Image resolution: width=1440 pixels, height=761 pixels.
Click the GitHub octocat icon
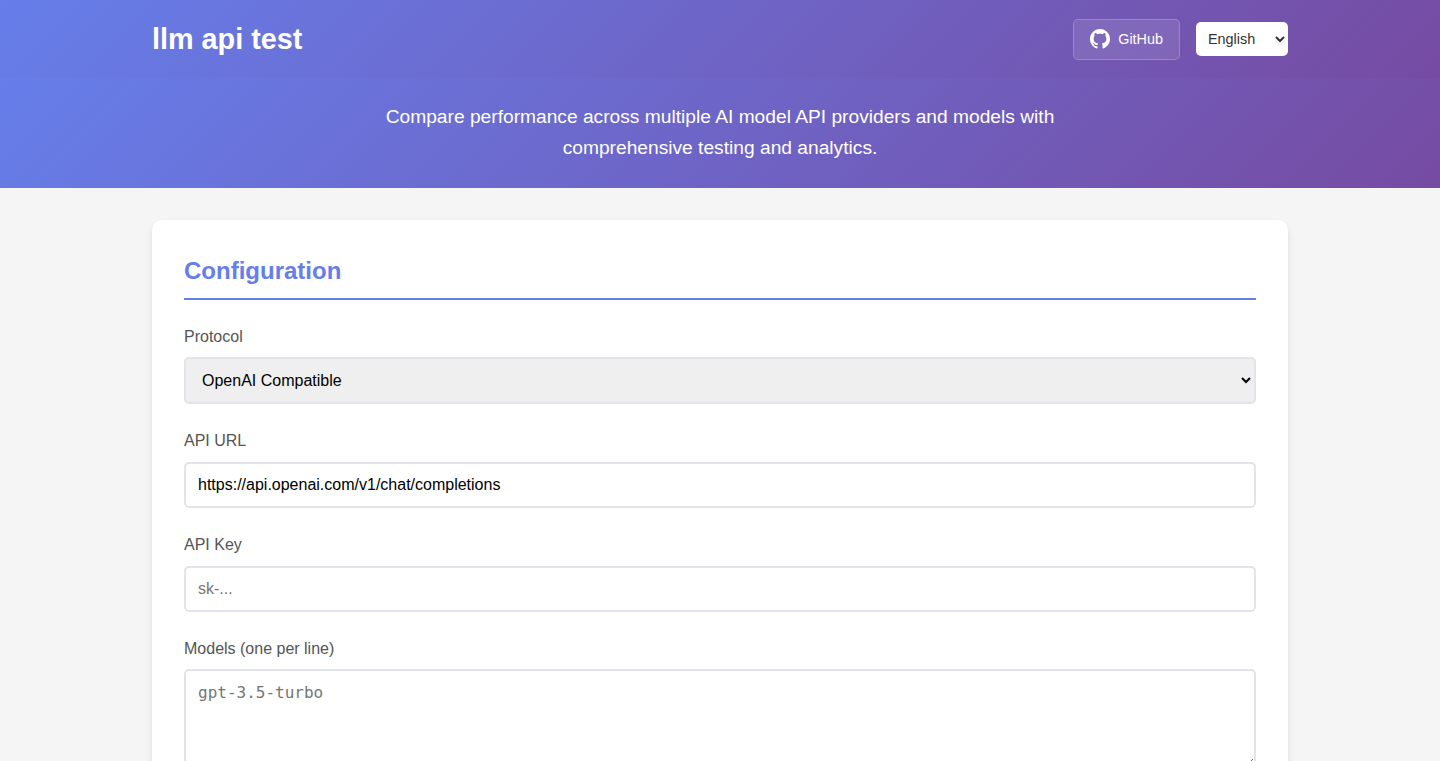pyautogui.click(x=1100, y=39)
